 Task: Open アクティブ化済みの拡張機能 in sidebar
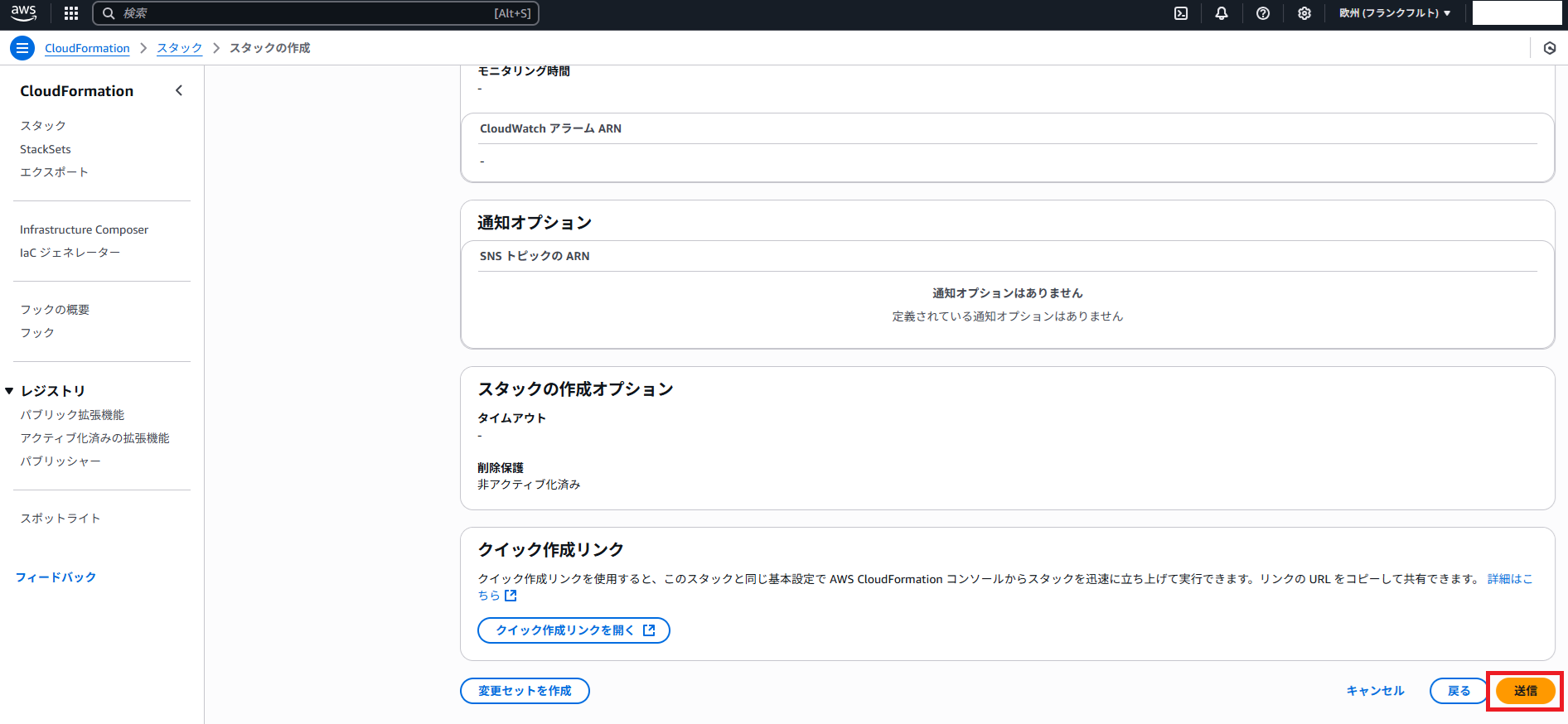94,437
